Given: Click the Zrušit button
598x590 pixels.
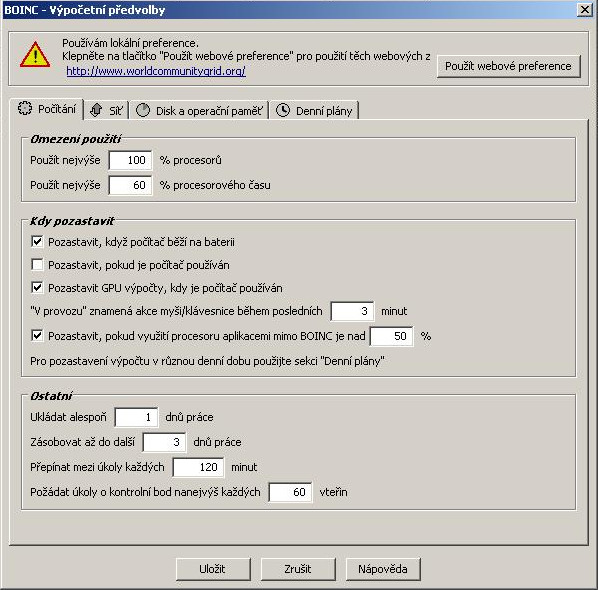Looking at the screenshot, I should [x=298, y=569].
